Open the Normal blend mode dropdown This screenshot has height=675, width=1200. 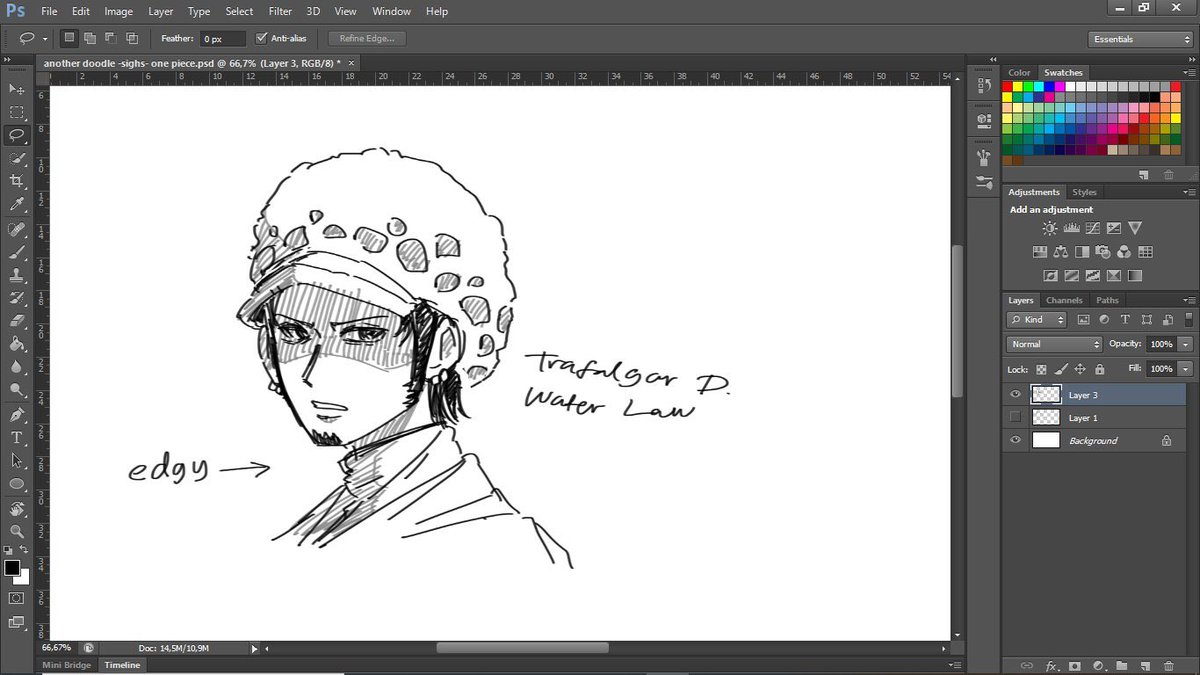(x=1053, y=344)
